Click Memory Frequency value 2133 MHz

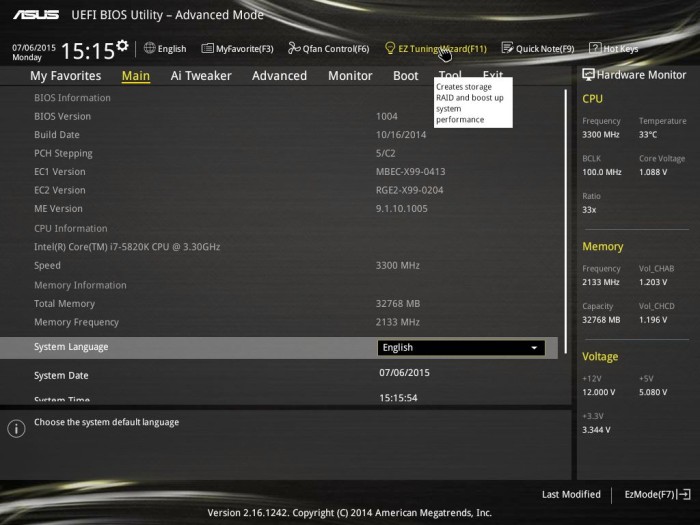point(398,322)
